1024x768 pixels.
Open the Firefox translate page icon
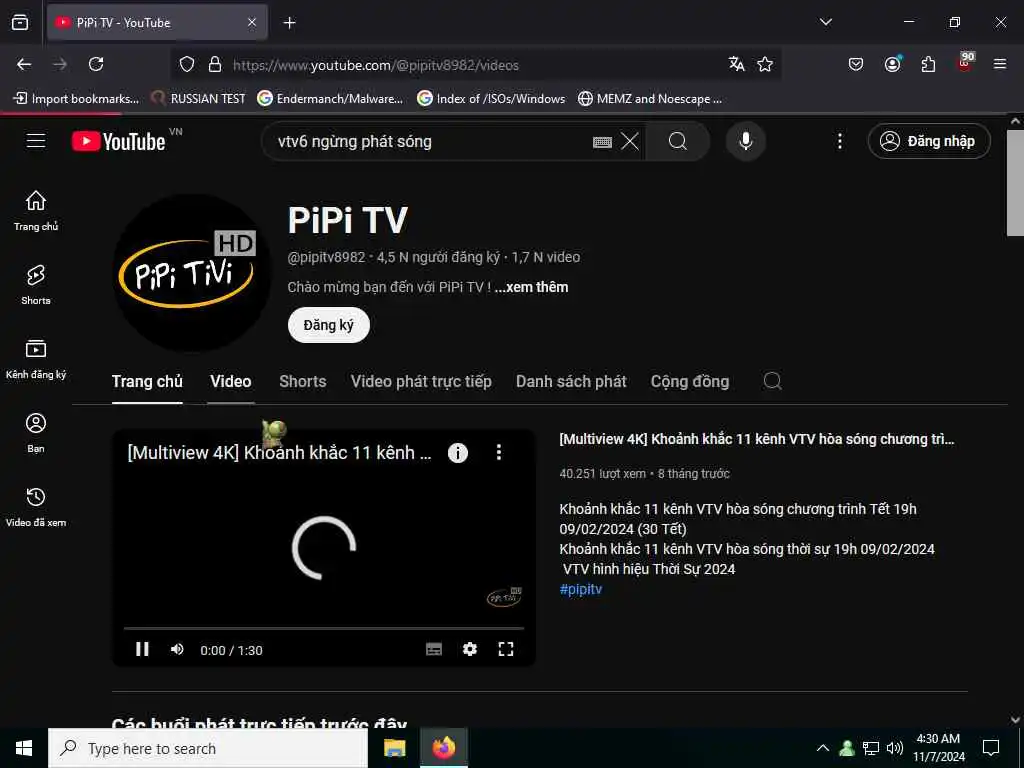[x=737, y=64]
